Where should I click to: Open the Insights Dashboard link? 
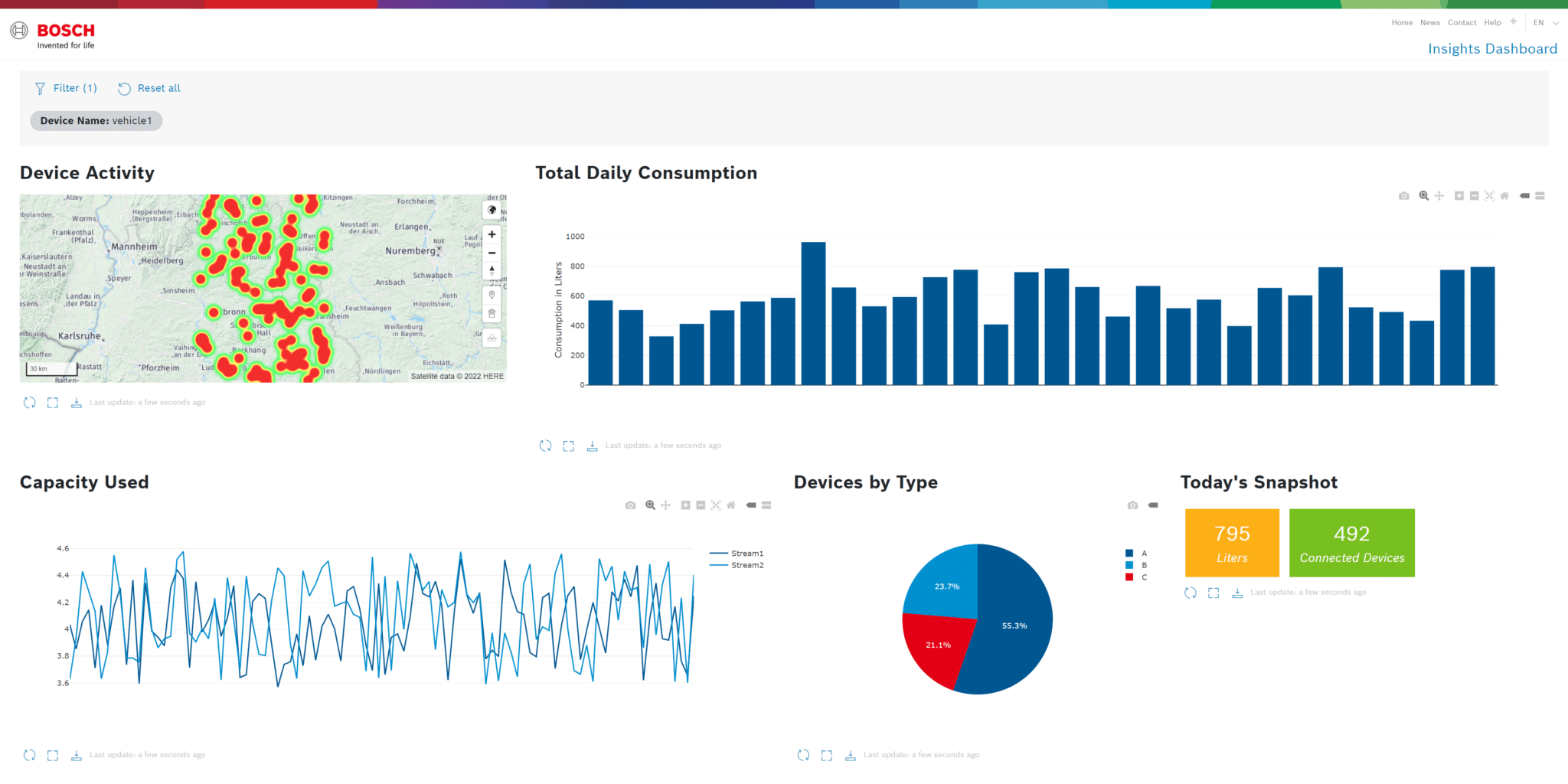click(1491, 48)
